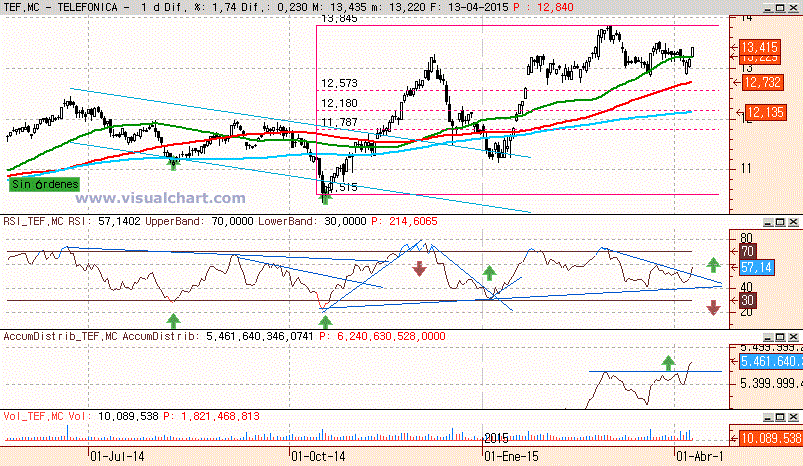
Task: Click the UpperBand 70,0000 header text
Action: pos(199,221)
